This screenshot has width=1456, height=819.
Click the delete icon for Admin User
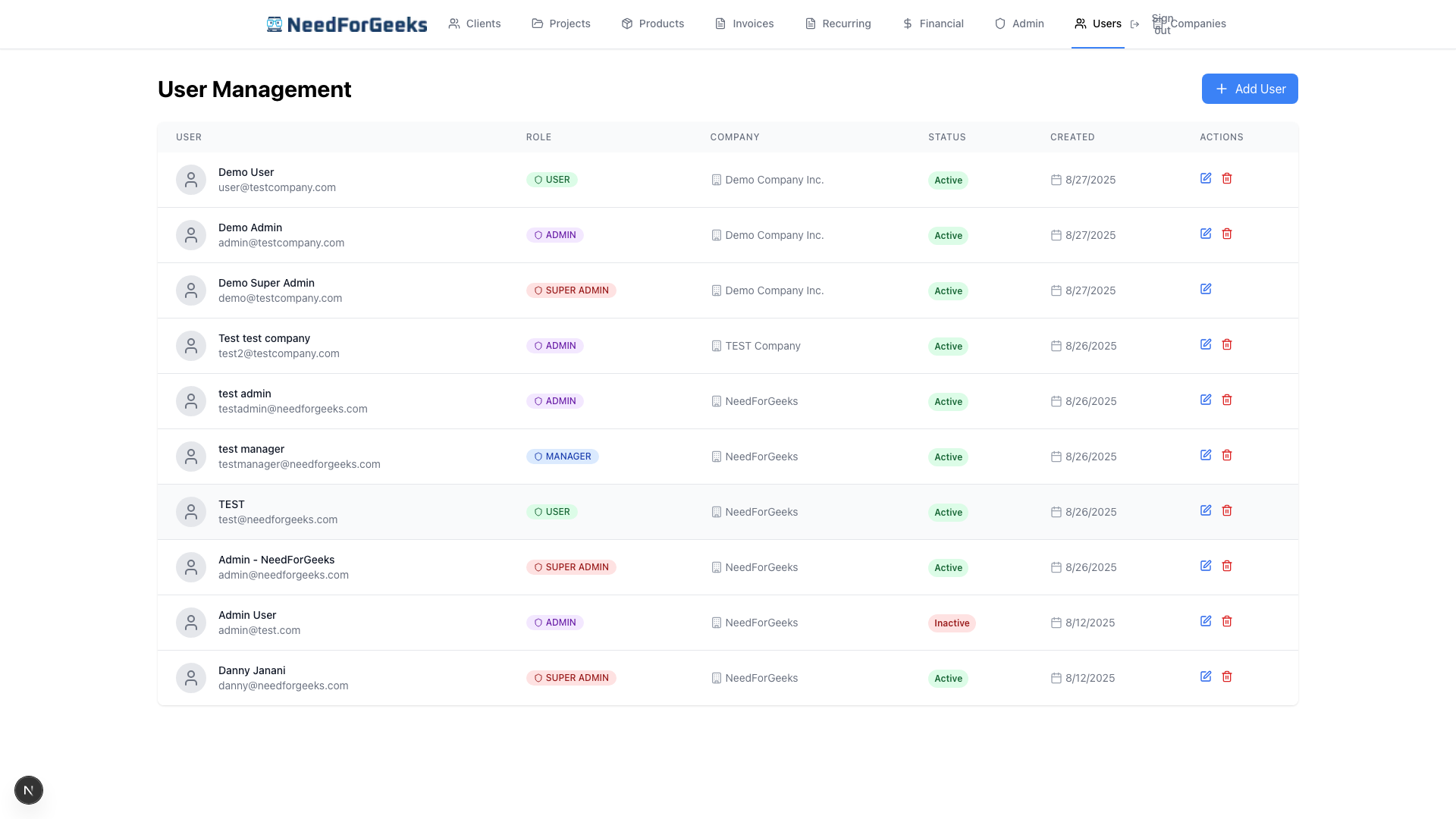click(1227, 621)
